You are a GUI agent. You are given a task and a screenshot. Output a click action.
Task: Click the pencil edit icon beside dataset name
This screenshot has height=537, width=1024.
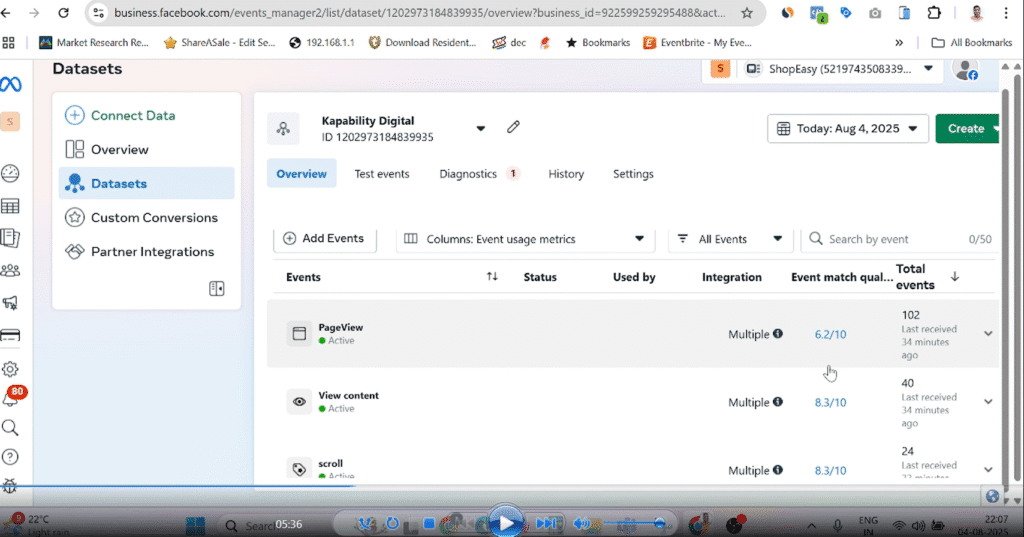513,127
